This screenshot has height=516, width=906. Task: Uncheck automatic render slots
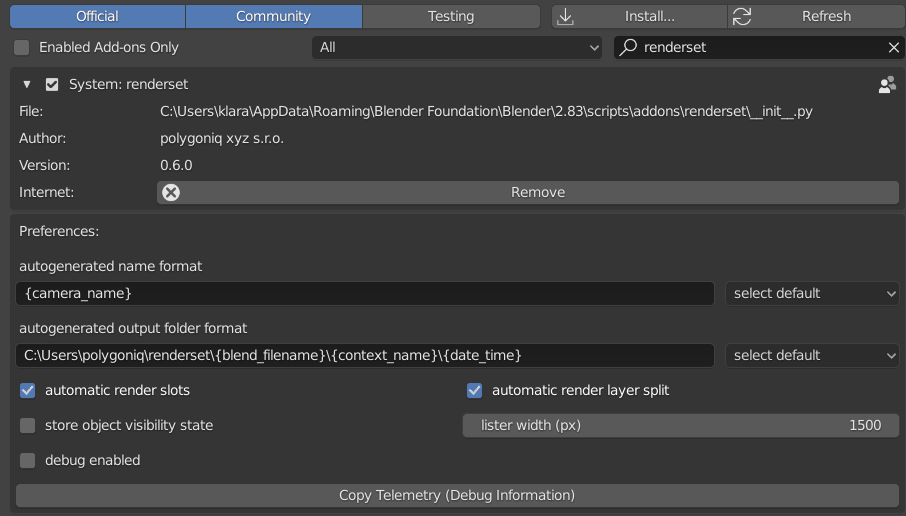[28, 390]
